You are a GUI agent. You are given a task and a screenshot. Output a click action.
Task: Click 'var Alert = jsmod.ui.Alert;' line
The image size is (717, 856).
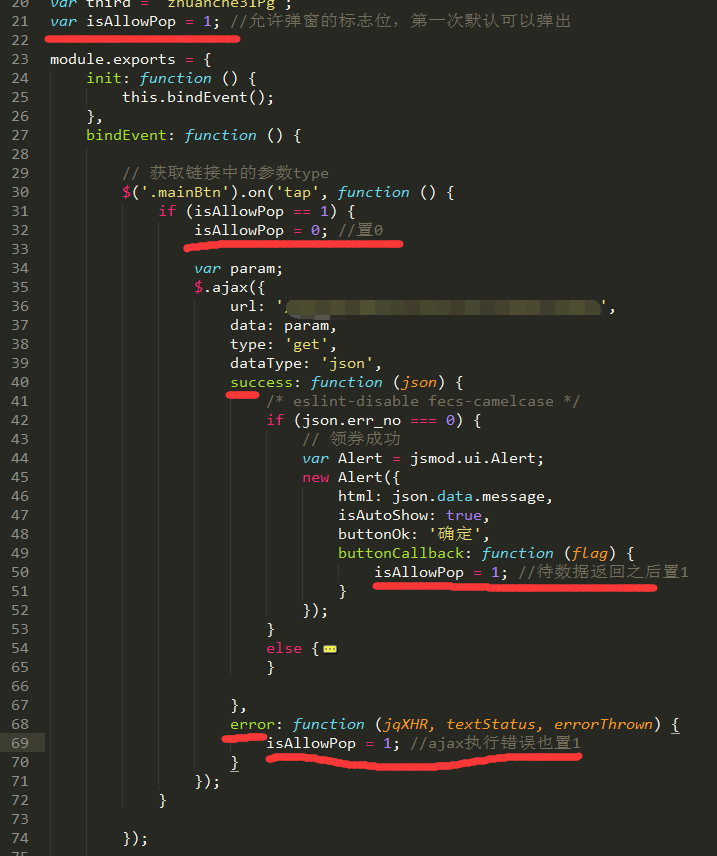coord(423,458)
